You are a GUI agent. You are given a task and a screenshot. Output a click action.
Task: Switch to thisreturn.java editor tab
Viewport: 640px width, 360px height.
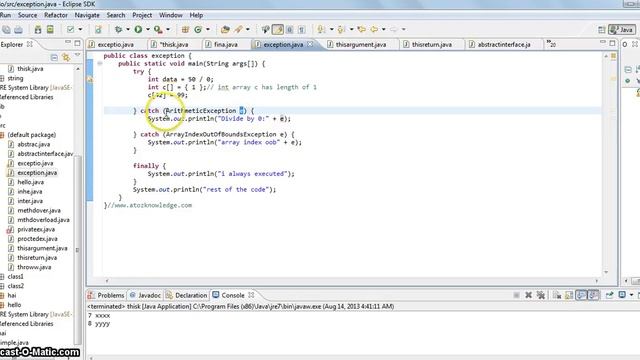431,44
